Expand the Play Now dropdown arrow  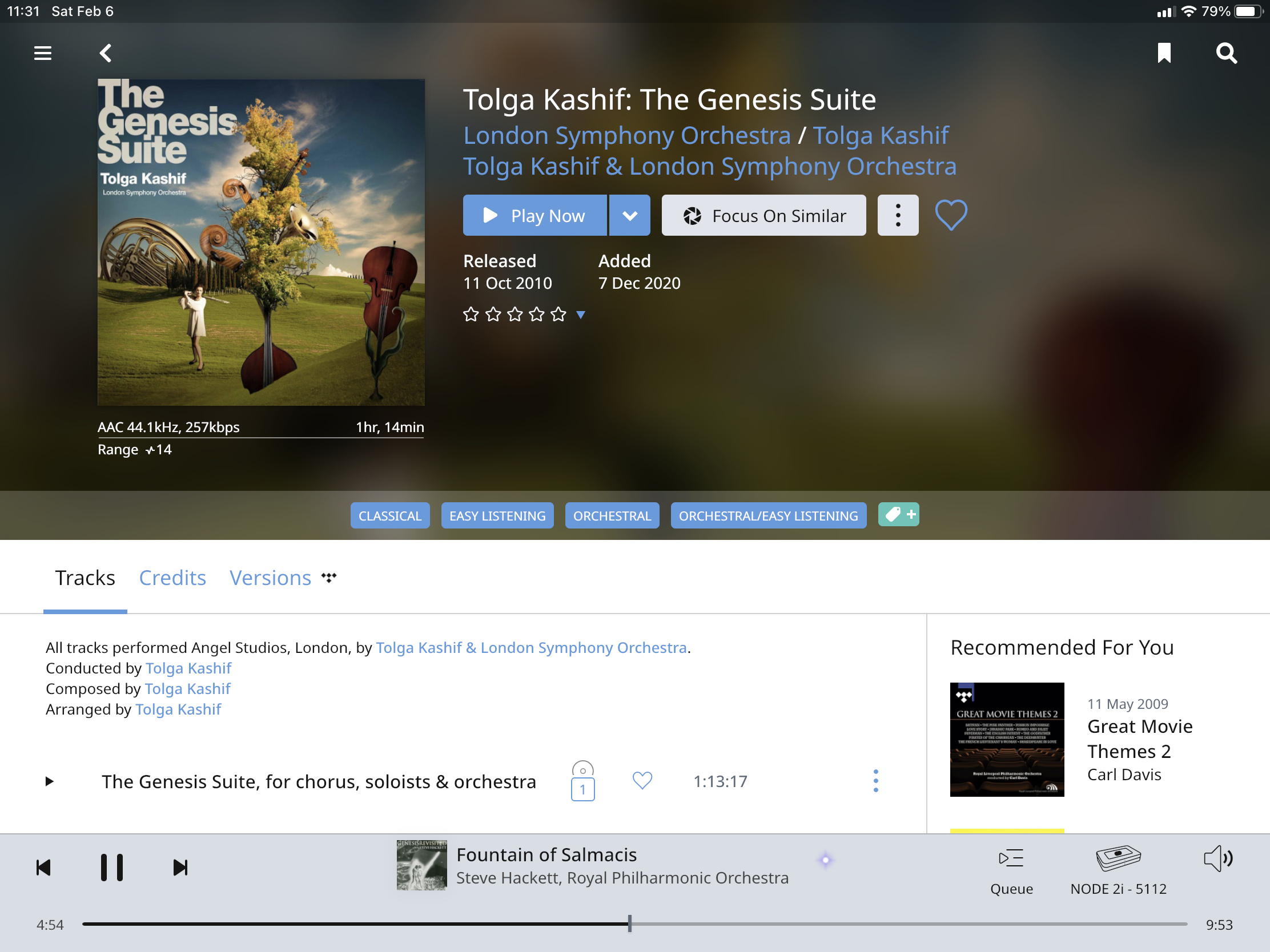pyautogui.click(x=630, y=215)
